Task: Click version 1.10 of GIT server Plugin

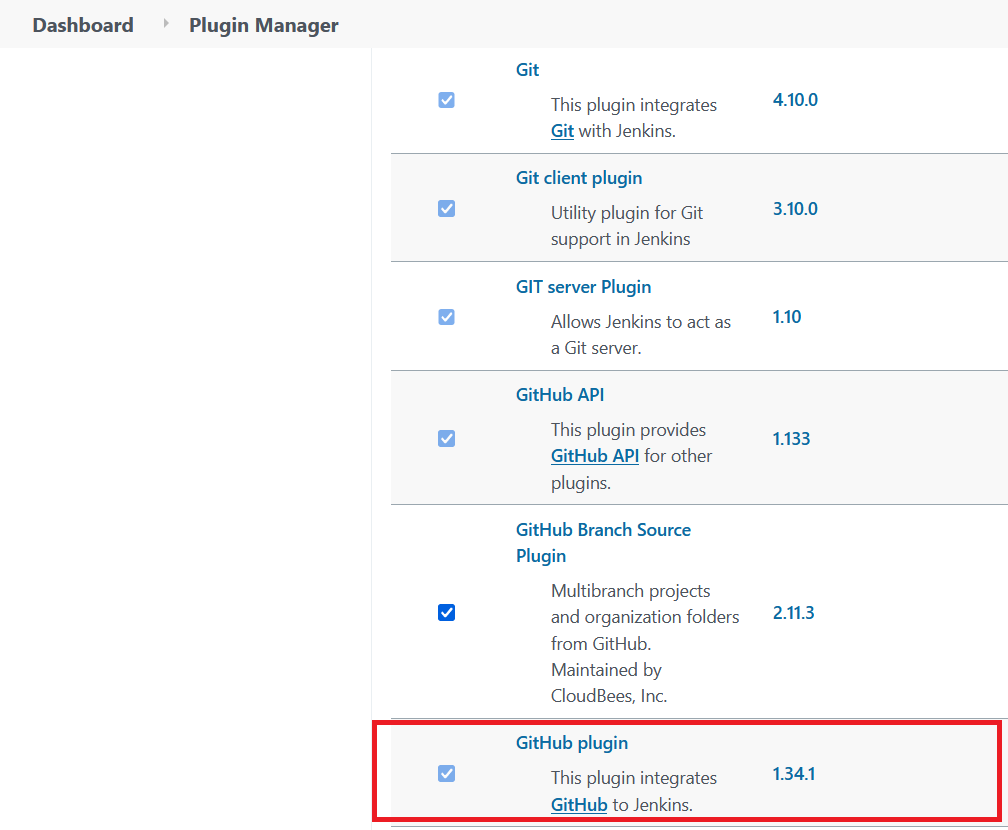Action: point(787,317)
